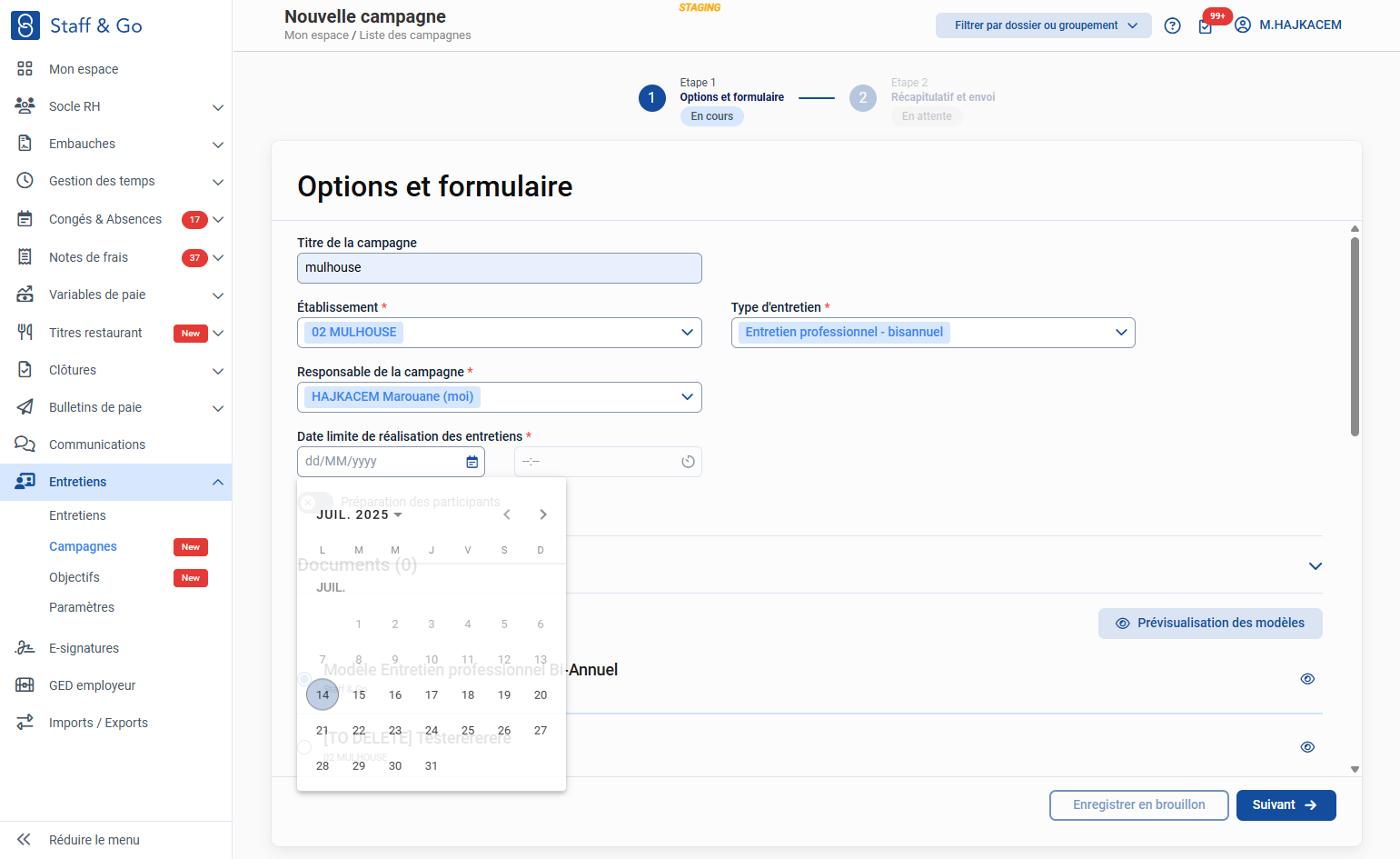Click the Notes de frais receipt icon

(25, 257)
